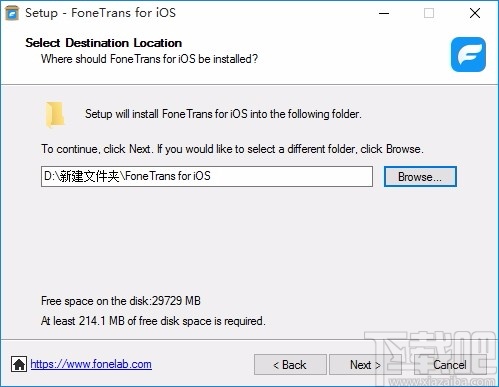Click the yellow folder icon

pos(55,115)
